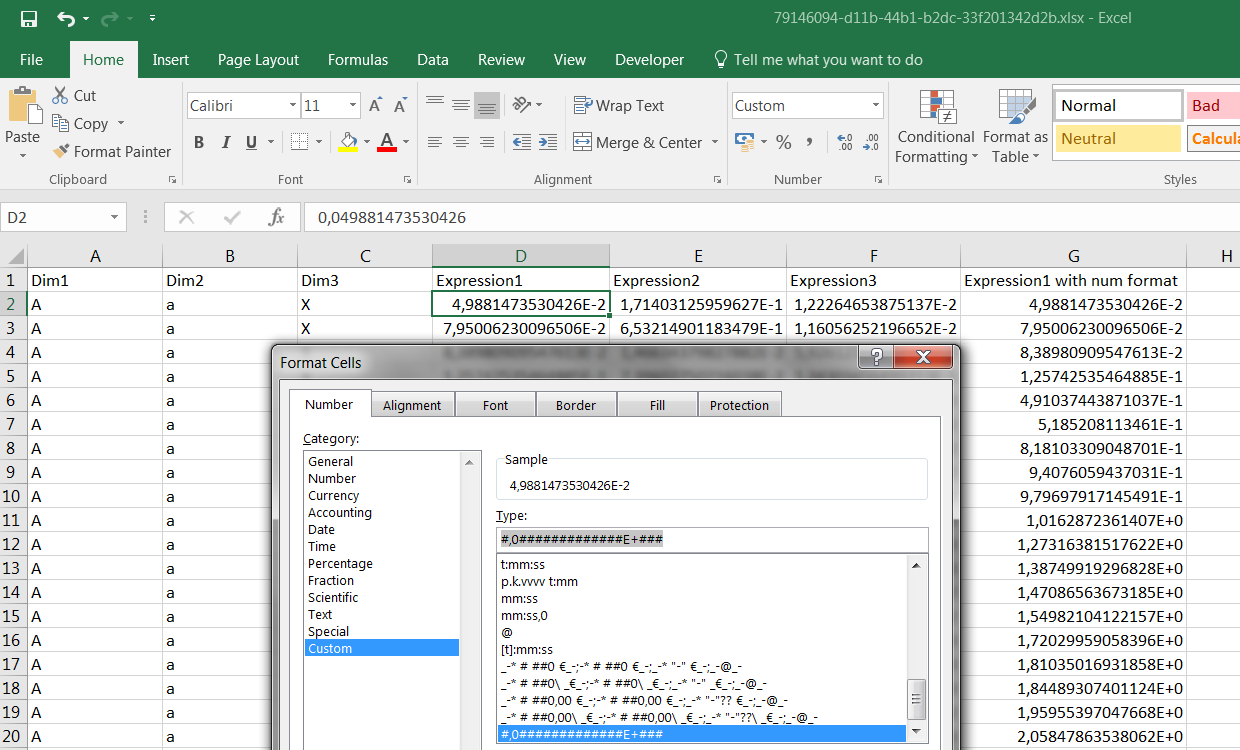Apply the Neutral cell style
Screen dimensions: 1240x750
1116,139
